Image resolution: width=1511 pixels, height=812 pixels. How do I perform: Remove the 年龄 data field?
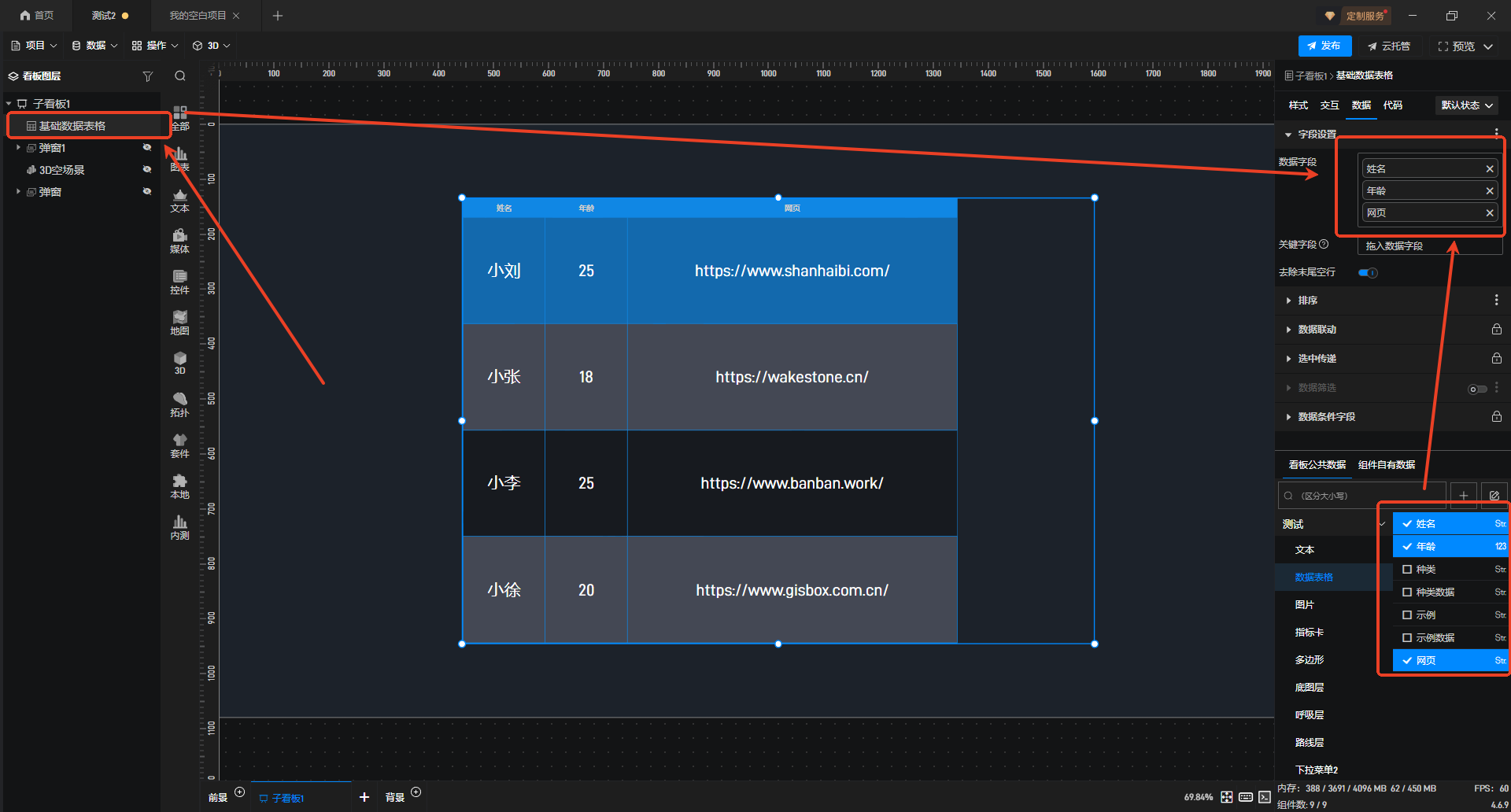point(1489,191)
